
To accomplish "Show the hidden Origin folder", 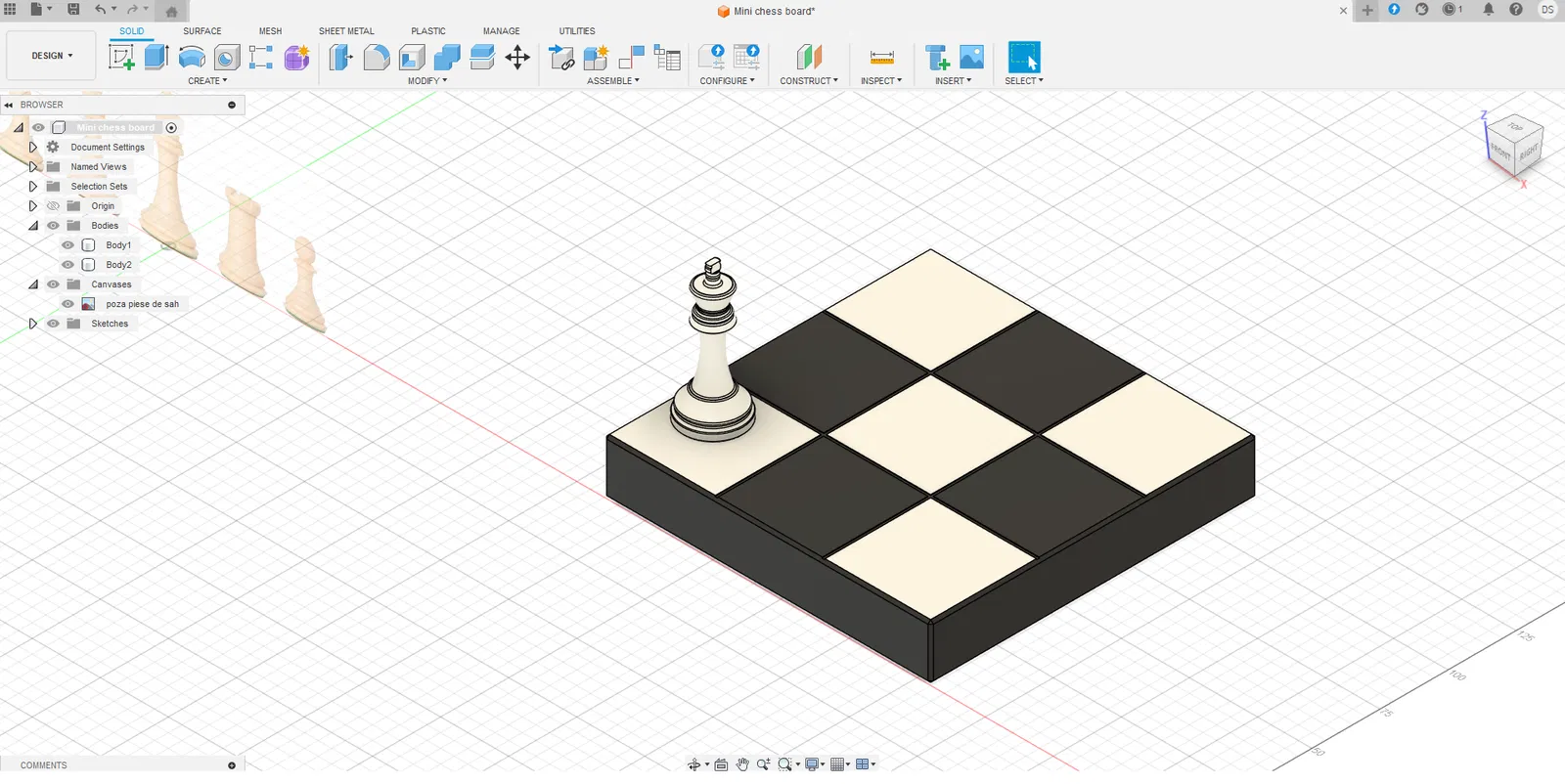I will pyautogui.click(x=54, y=206).
